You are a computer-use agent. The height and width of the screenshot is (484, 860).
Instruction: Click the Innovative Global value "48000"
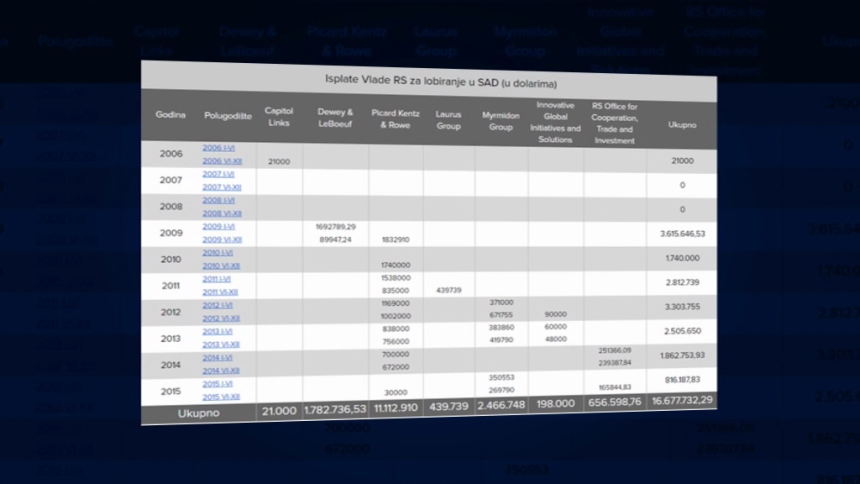556,339
